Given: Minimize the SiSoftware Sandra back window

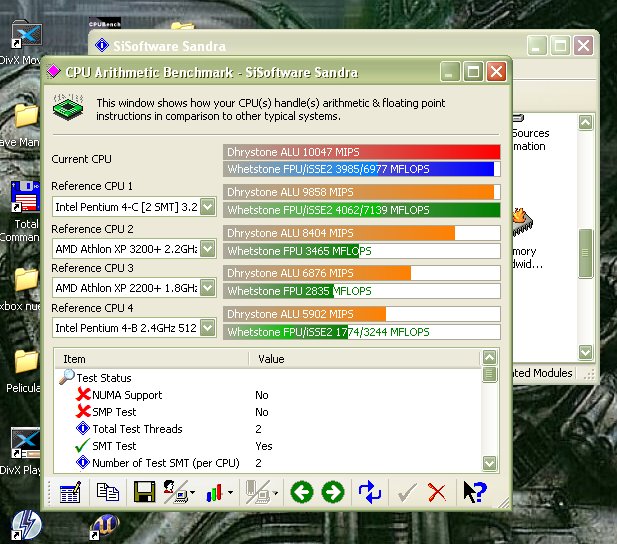Looking at the screenshot, I should click(537, 46).
